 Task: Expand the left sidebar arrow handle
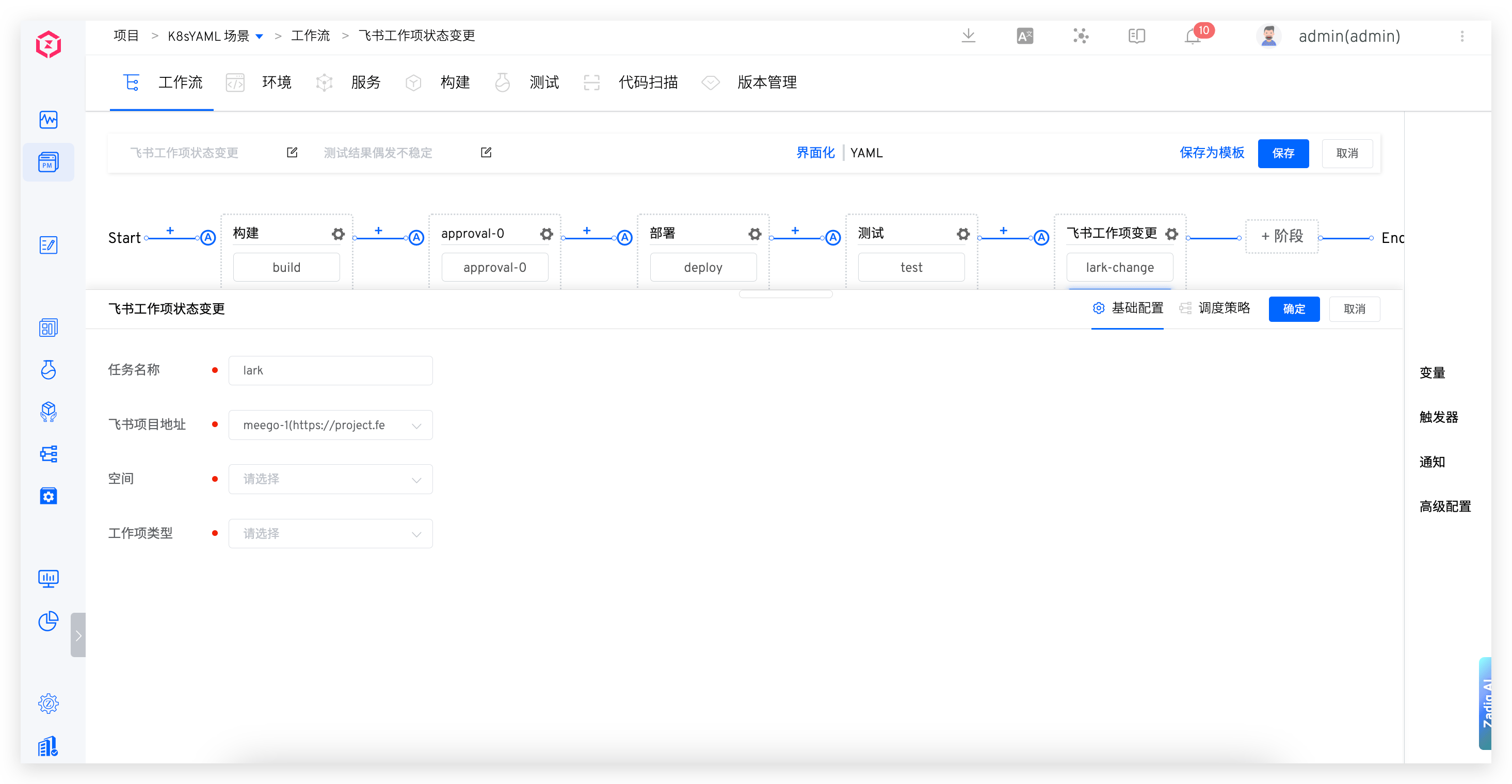[78, 635]
